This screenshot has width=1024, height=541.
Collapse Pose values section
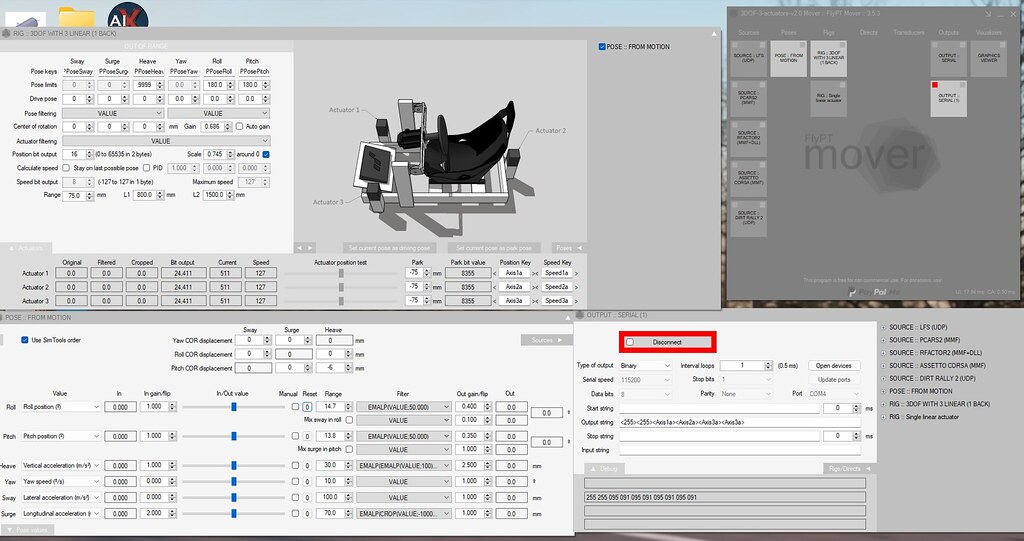point(26,530)
